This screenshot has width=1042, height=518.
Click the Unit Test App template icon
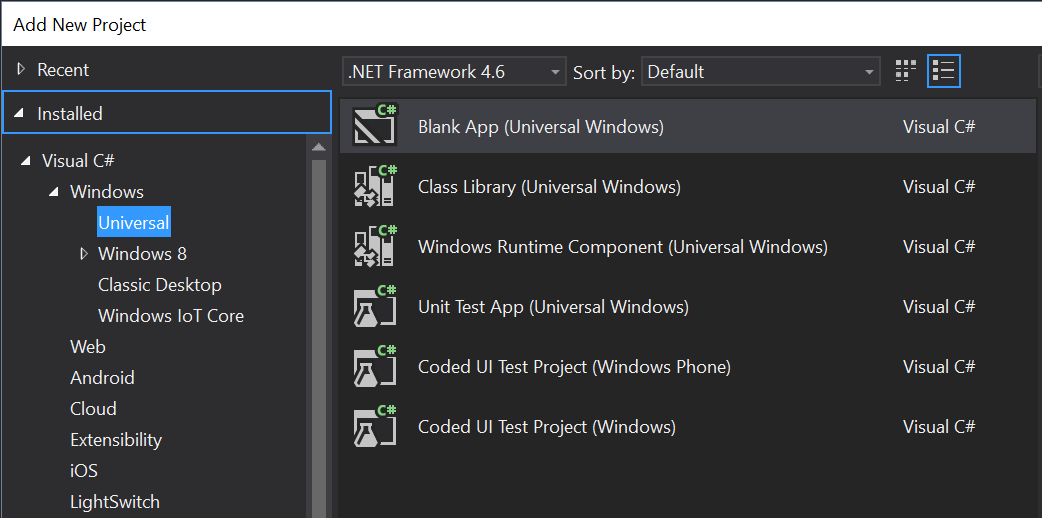tap(375, 305)
